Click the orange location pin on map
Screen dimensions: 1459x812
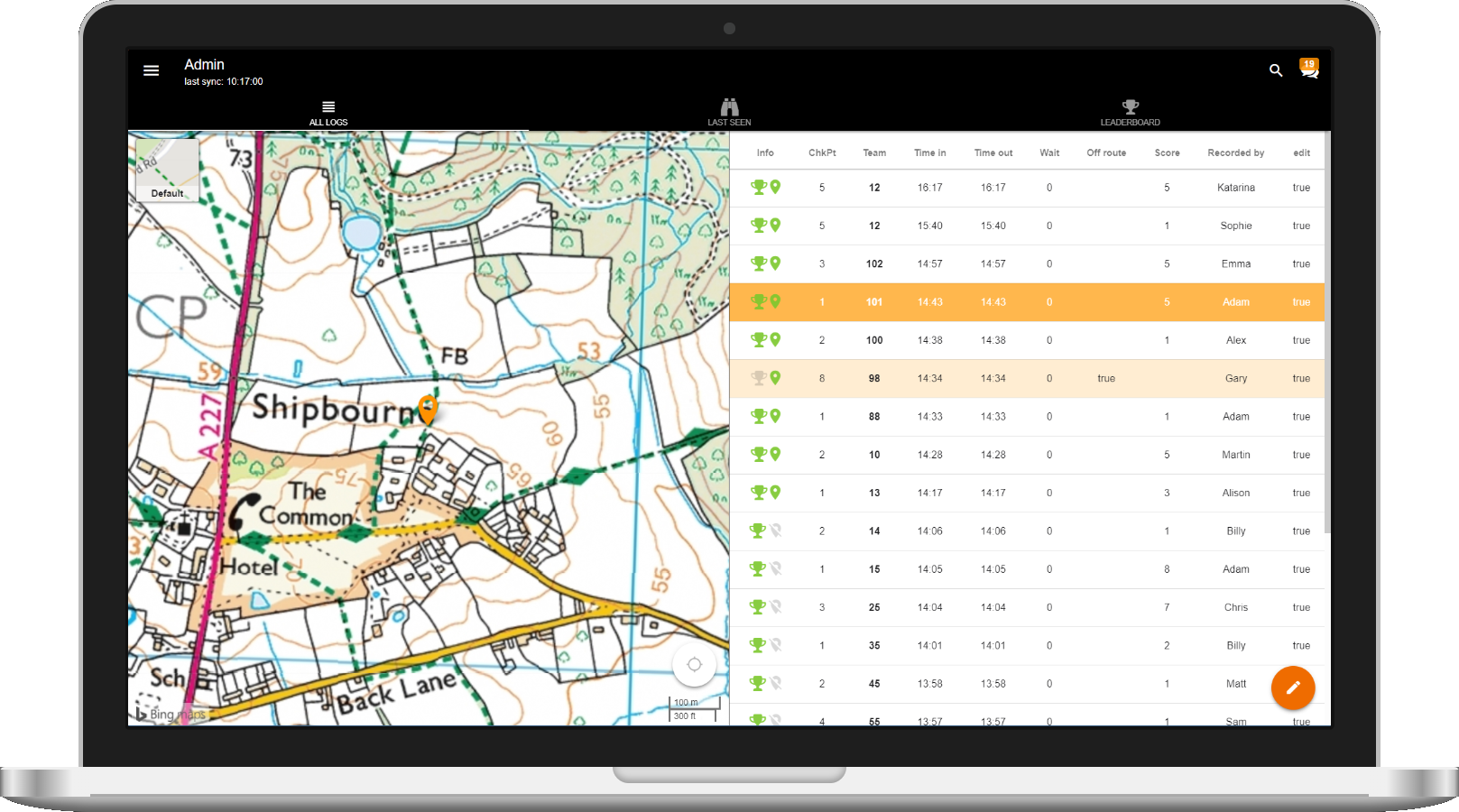point(428,409)
